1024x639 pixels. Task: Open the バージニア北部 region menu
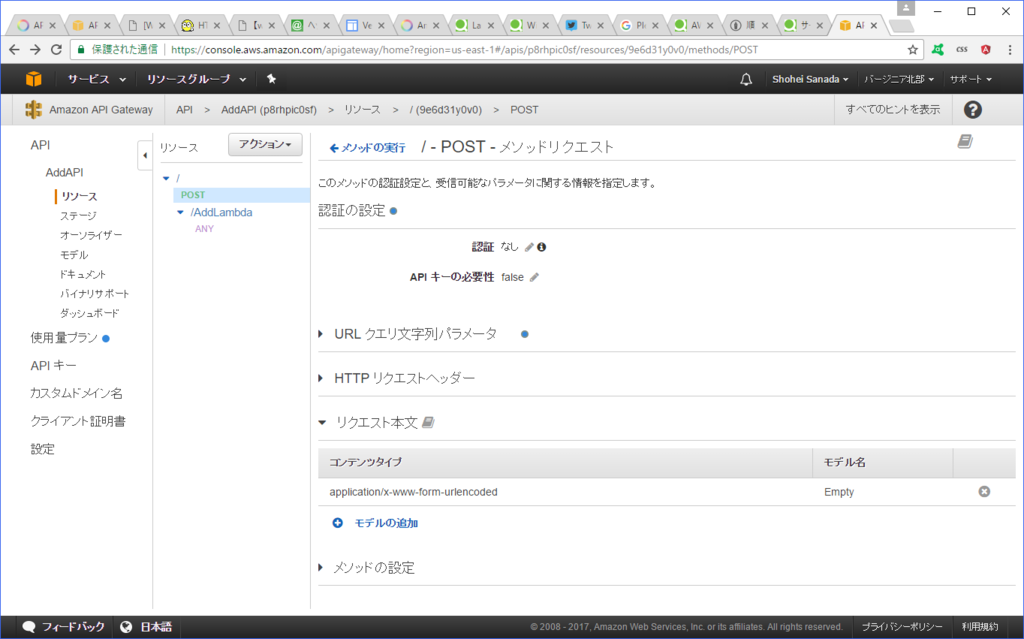pos(897,78)
